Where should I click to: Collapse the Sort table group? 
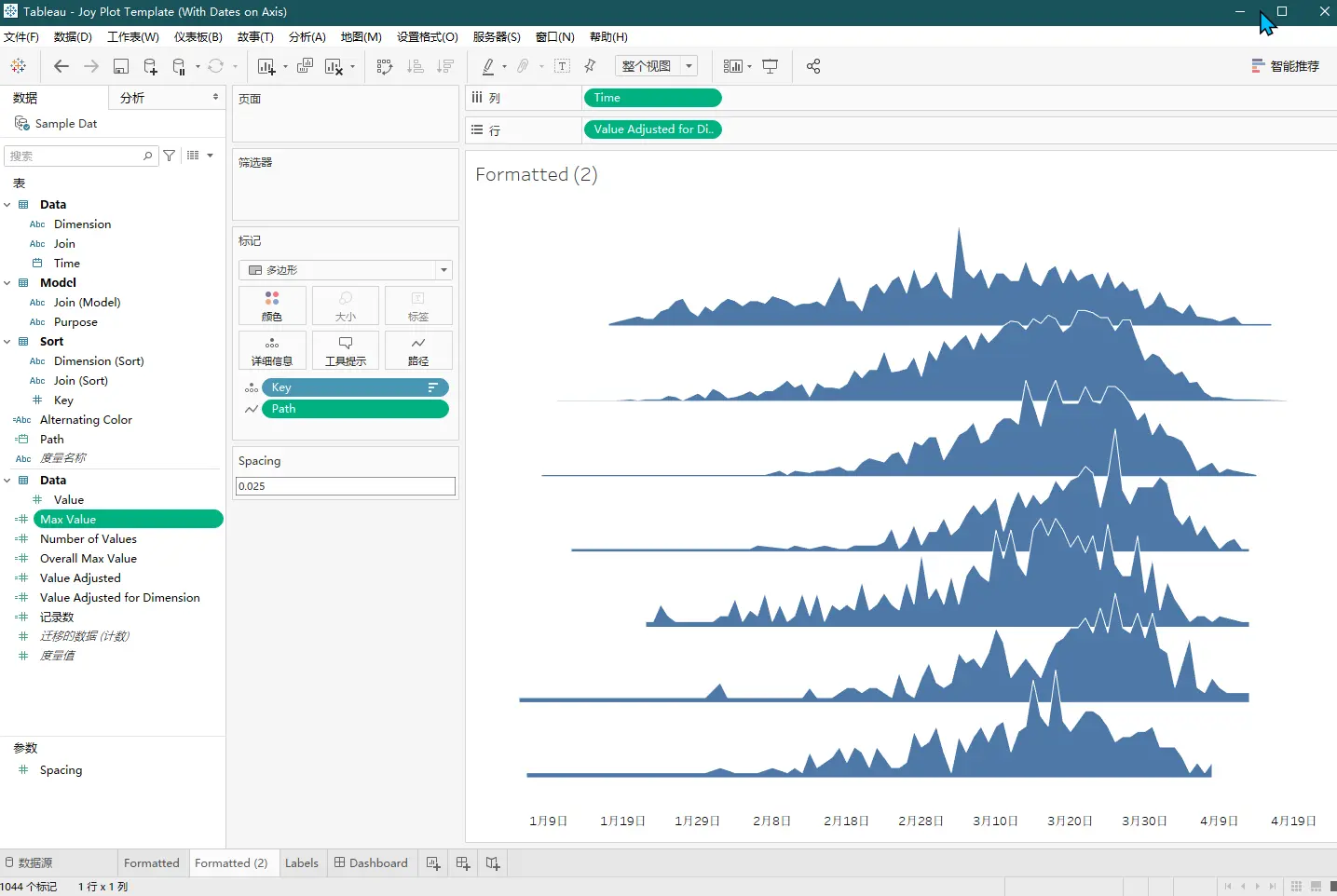pyautogui.click(x=7, y=342)
